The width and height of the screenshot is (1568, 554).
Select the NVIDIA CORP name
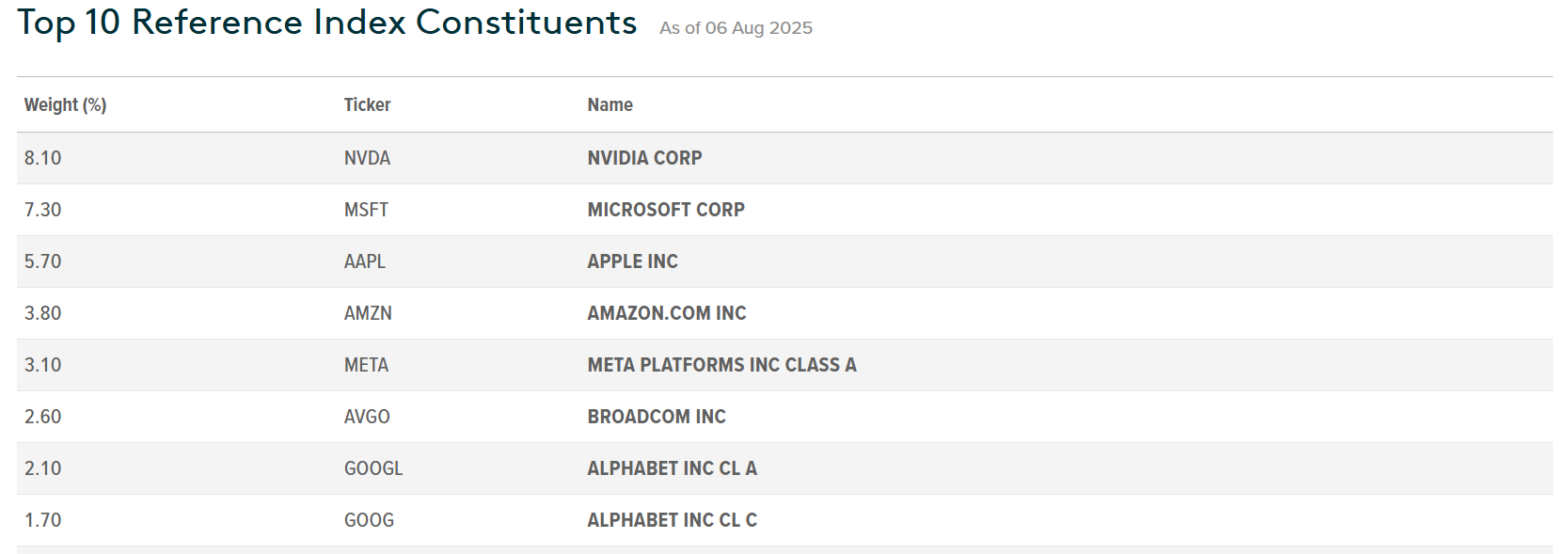tap(644, 158)
